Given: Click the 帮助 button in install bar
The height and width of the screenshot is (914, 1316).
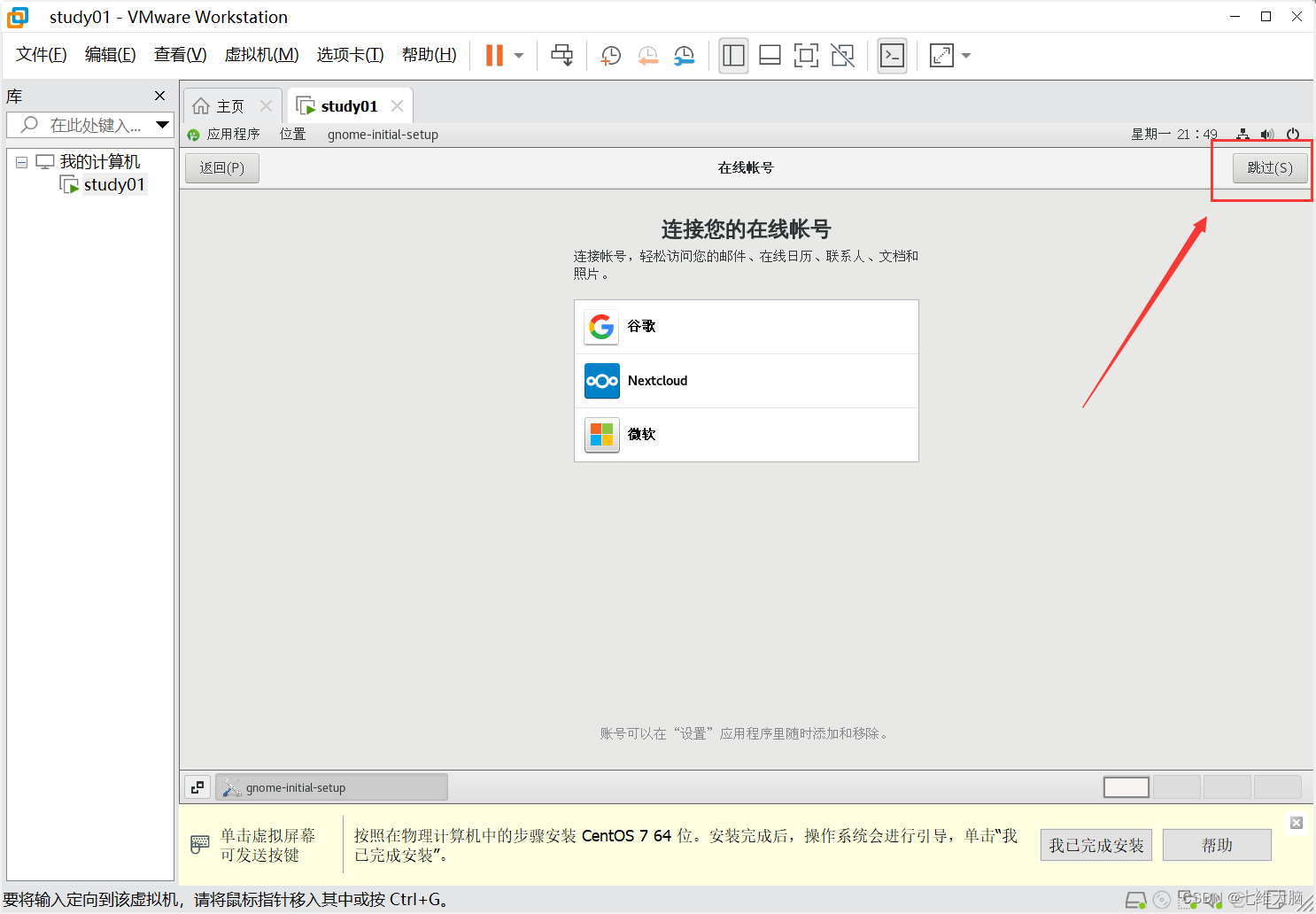Looking at the screenshot, I should tap(1217, 845).
